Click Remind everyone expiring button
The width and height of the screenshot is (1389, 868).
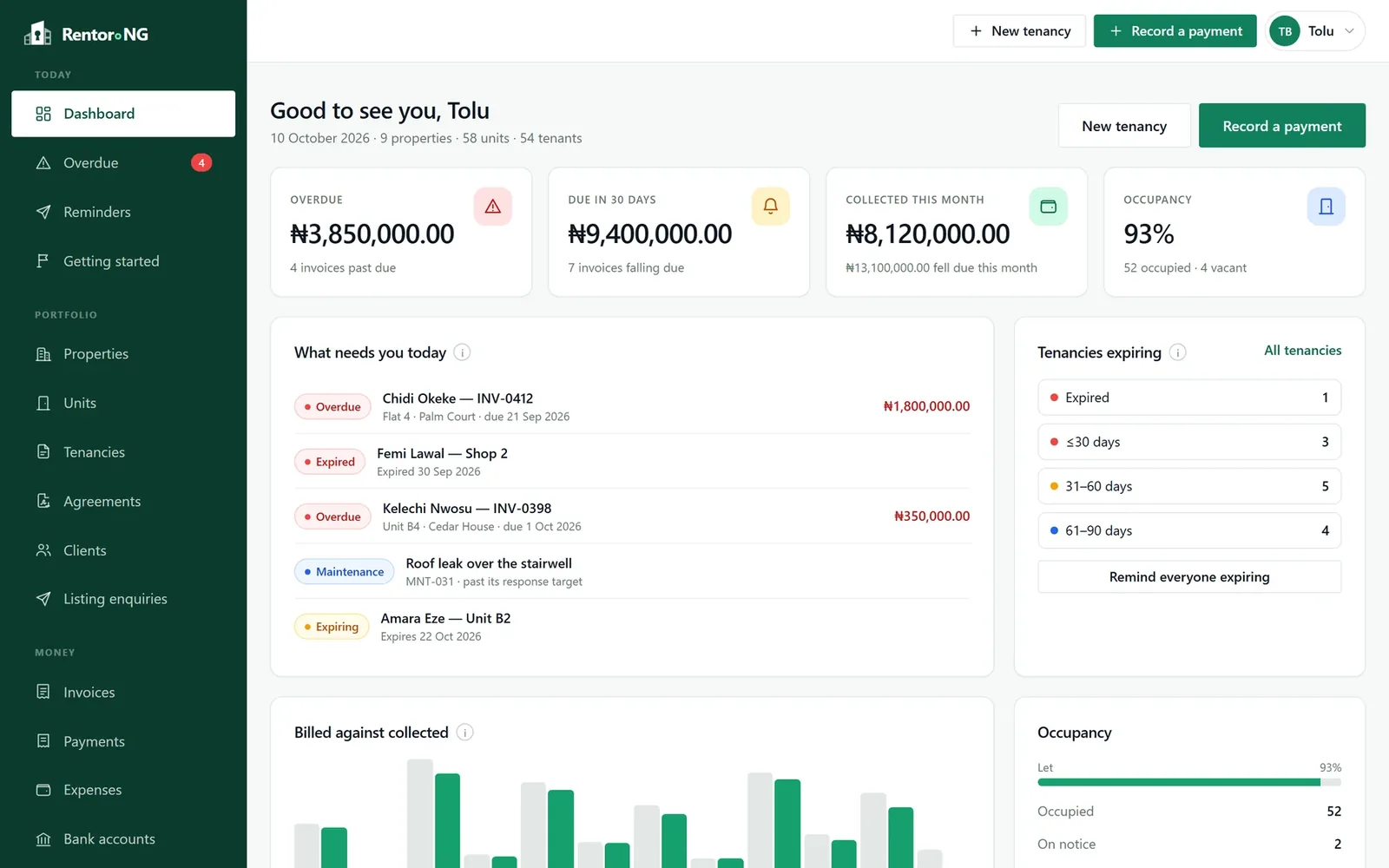coord(1189,577)
